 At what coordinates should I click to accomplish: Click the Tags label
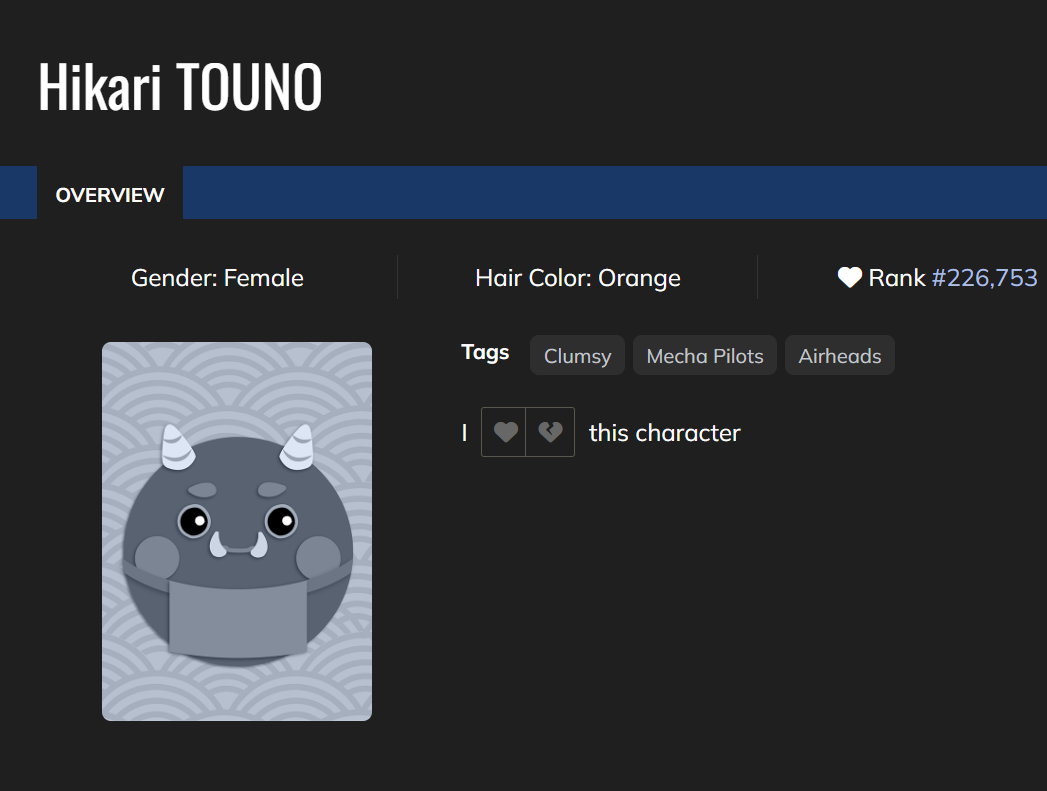click(x=485, y=352)
